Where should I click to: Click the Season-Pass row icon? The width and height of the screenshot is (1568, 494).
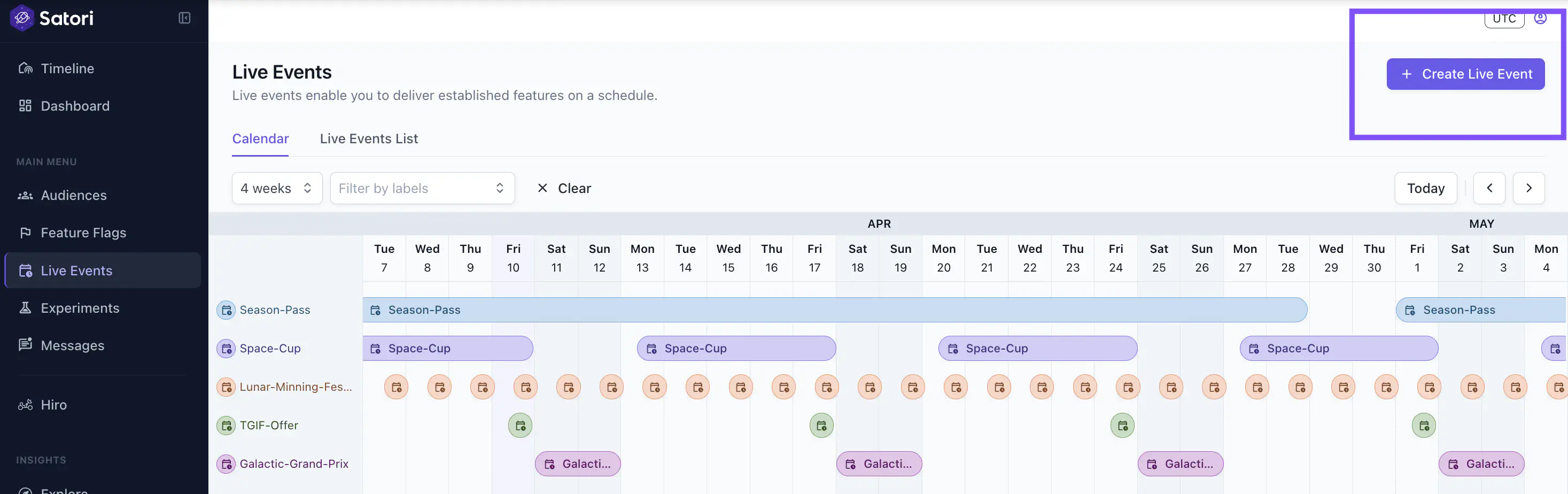click(227, 310)
